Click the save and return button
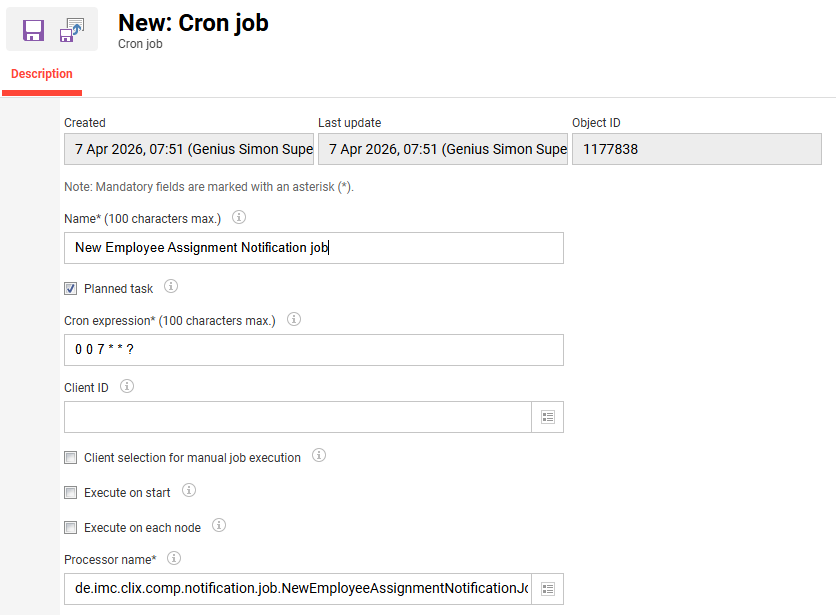The width and height of the screenshot is (836, 615). click(x=69, y=29)
